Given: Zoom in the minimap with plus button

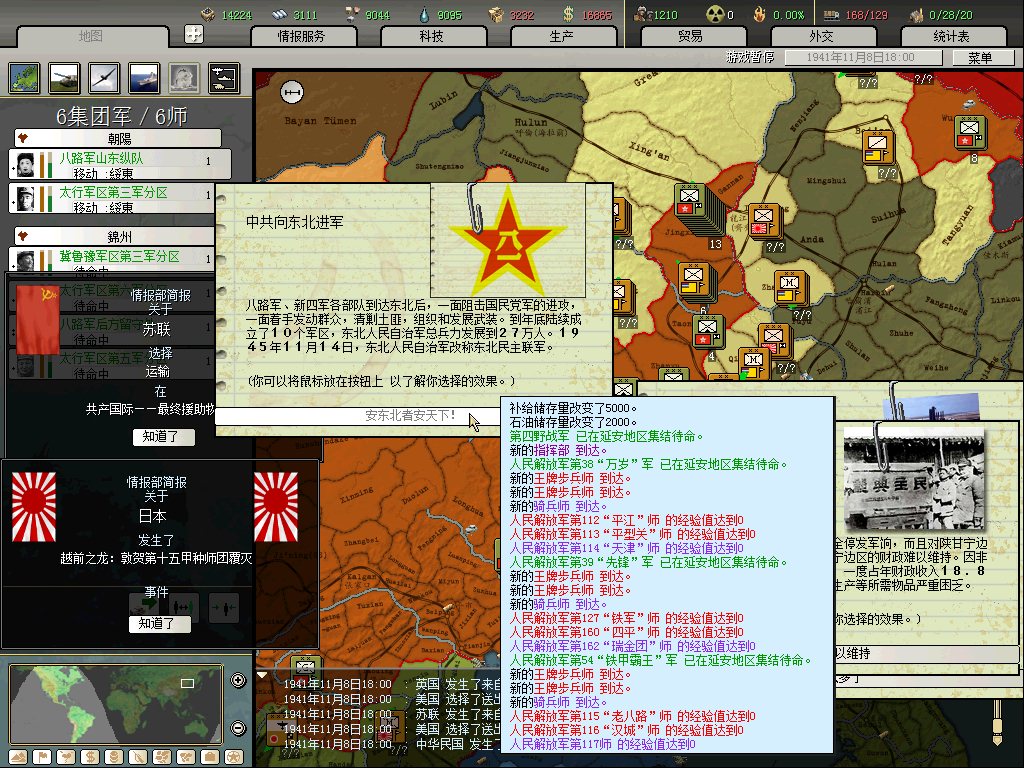Looking at the screenshot, I should pos(238,681).
